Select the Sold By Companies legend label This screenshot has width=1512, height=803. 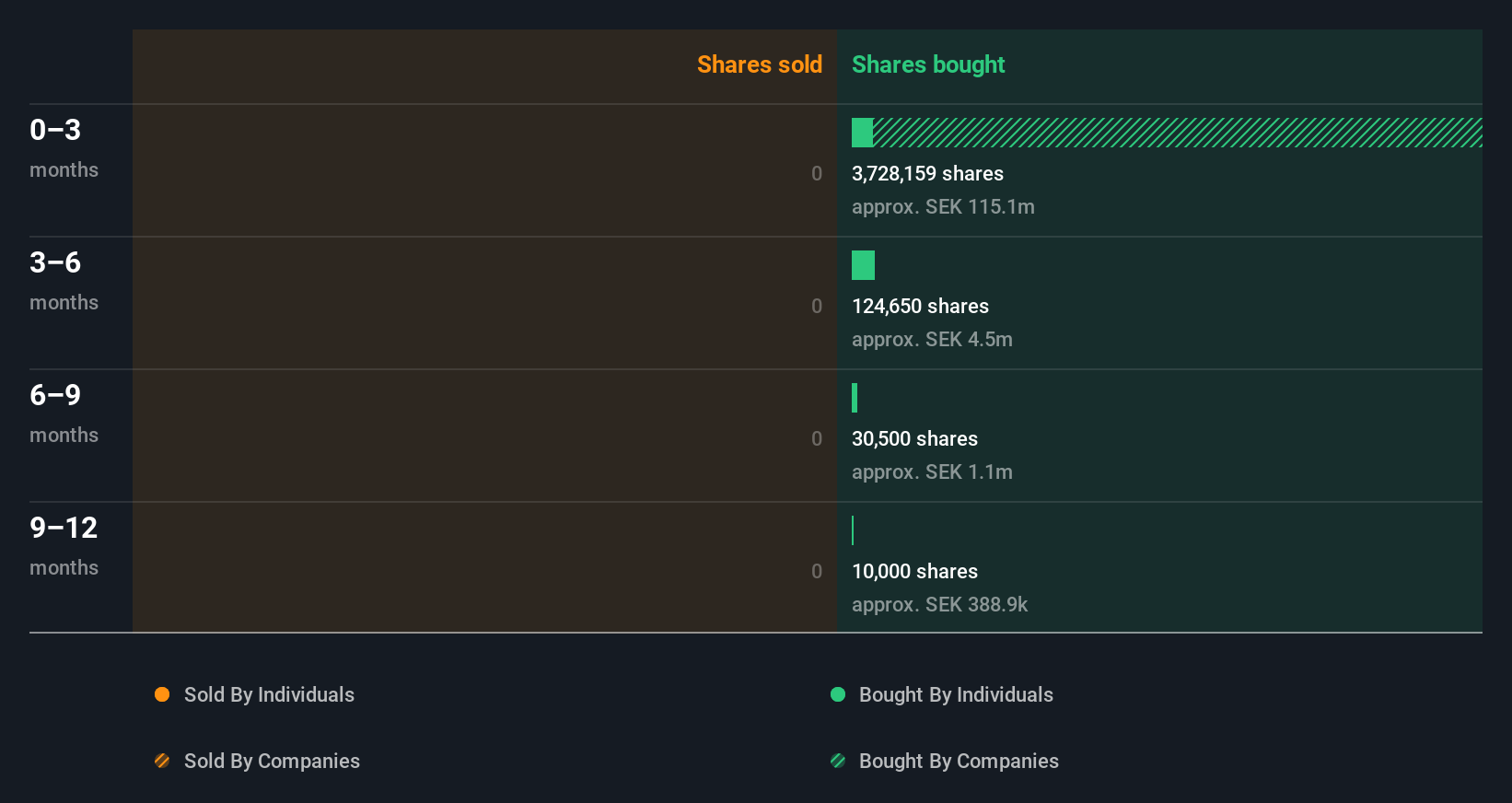pyautogui.click(x=272, y=761)
